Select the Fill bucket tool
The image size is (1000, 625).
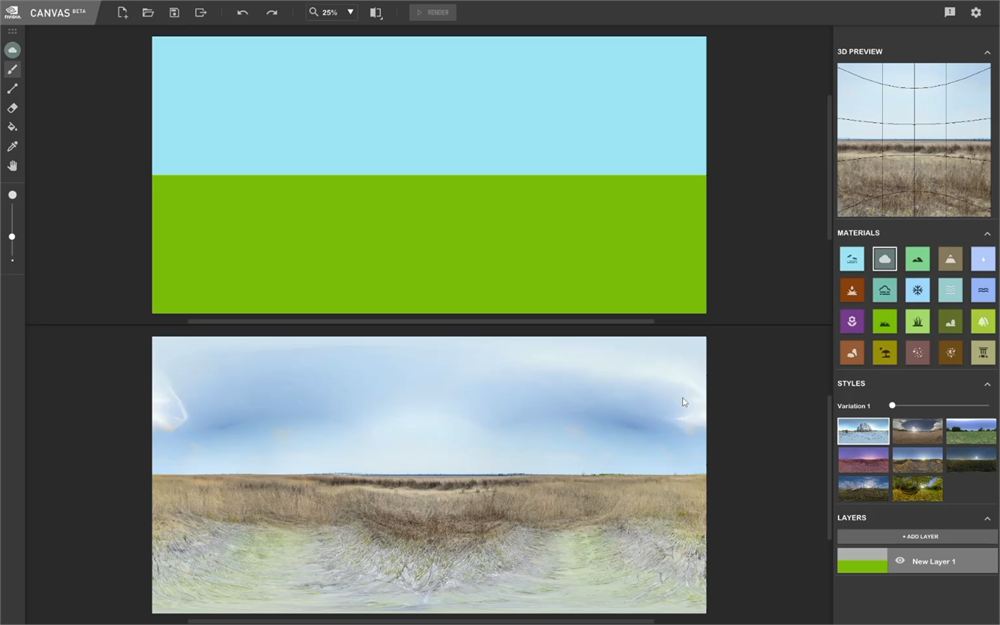click(12, 127)
